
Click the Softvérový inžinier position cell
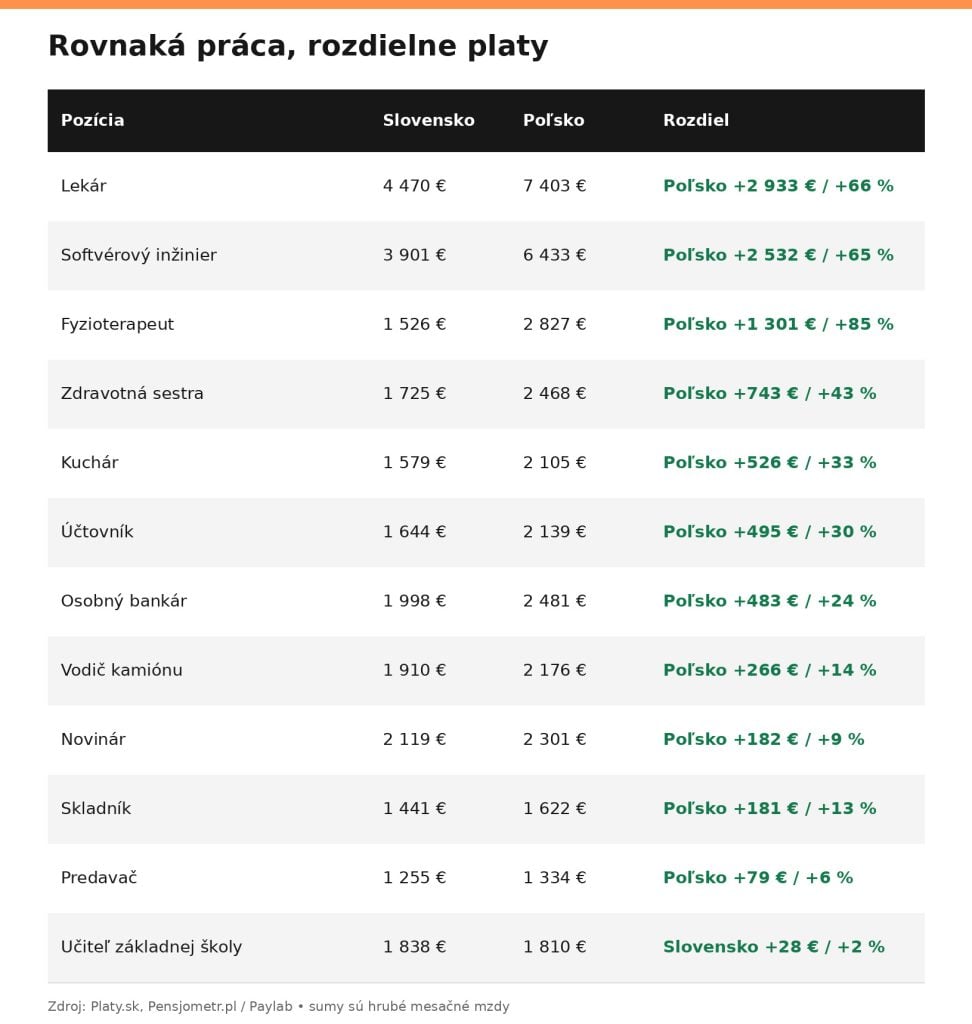point(138,255)
